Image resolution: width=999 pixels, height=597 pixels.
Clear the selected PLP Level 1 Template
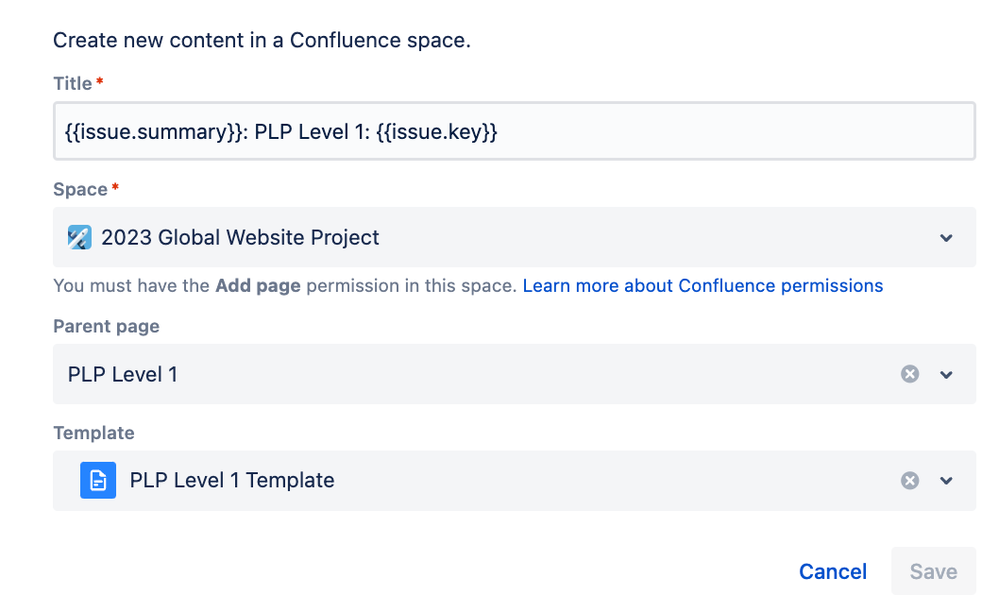(910, 481)
